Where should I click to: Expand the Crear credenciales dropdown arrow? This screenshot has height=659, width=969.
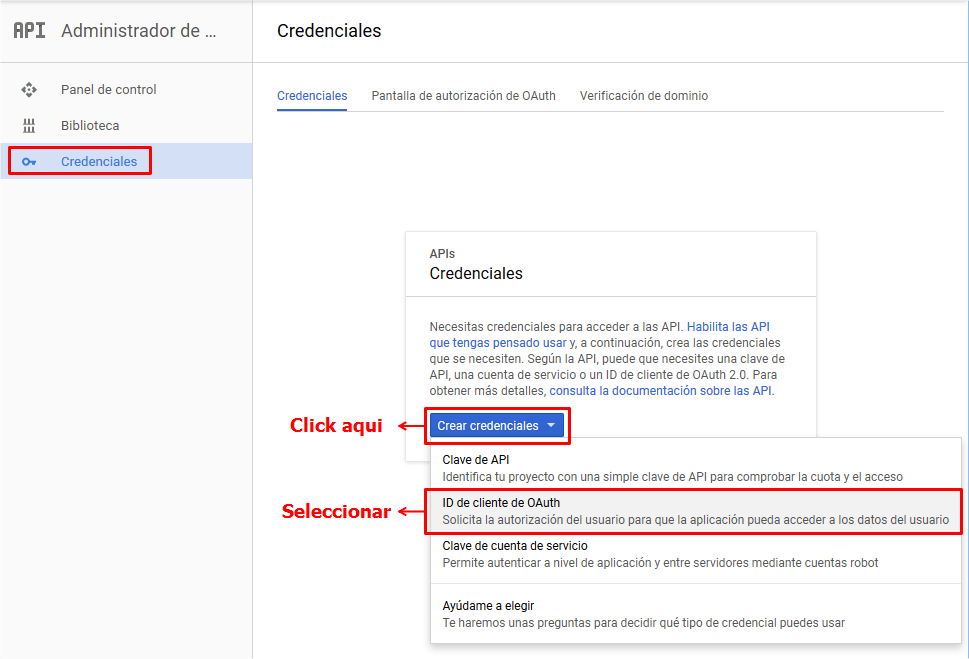[551, 426]
